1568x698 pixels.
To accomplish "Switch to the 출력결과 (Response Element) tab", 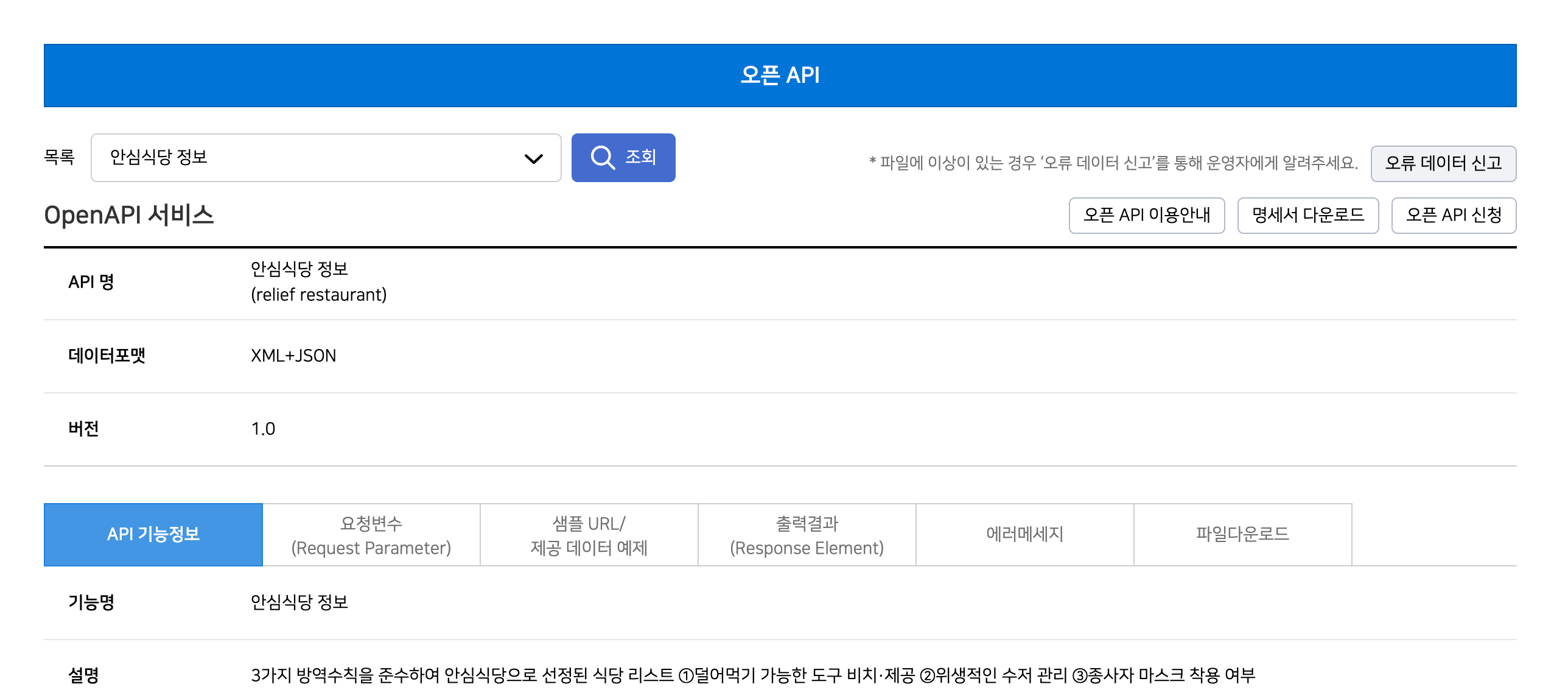I will [x=807, y=534].
